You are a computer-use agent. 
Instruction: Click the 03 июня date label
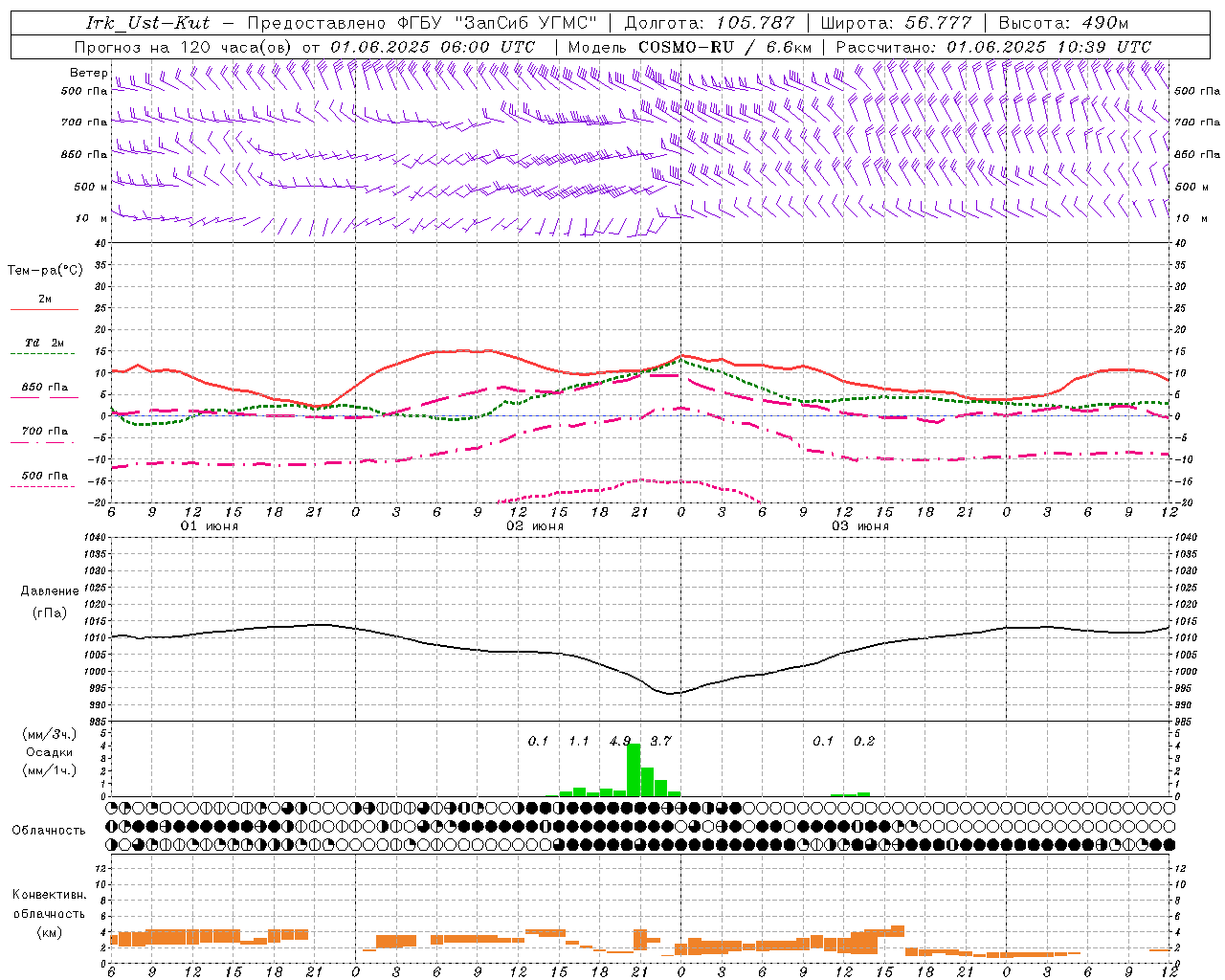point(859,526)
